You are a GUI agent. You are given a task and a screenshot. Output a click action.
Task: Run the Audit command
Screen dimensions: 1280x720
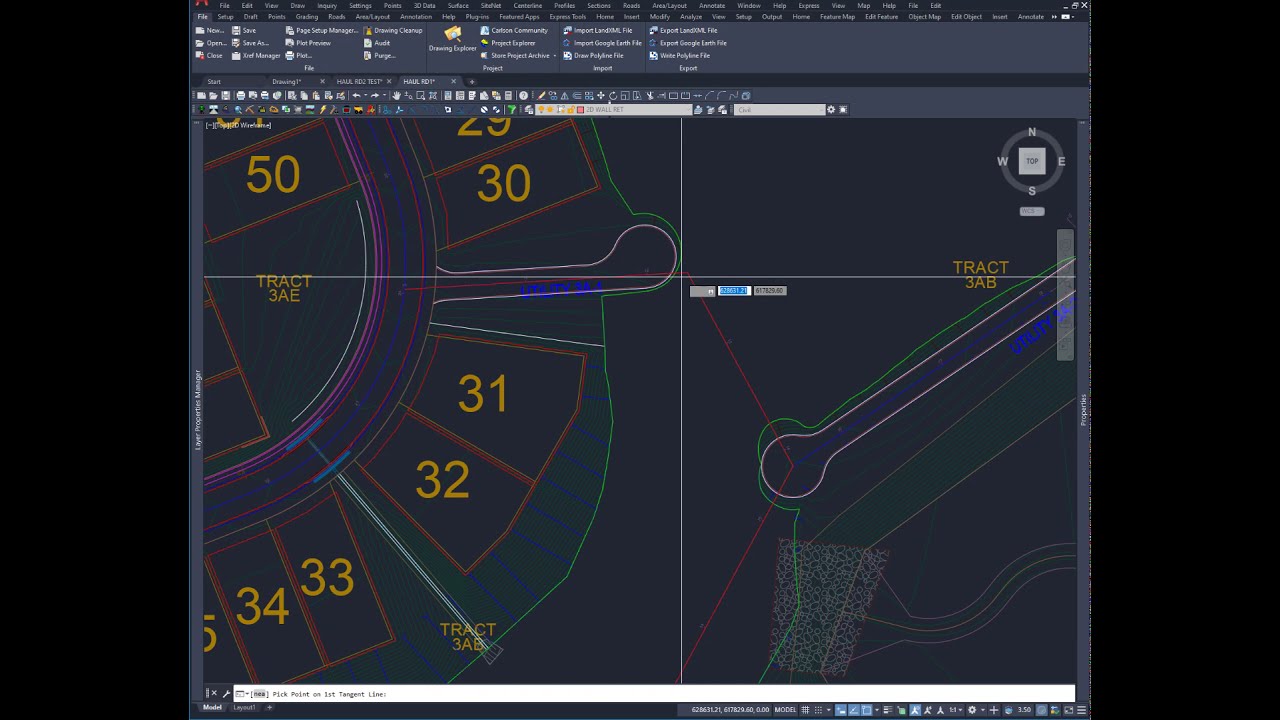tap(376, 43)
